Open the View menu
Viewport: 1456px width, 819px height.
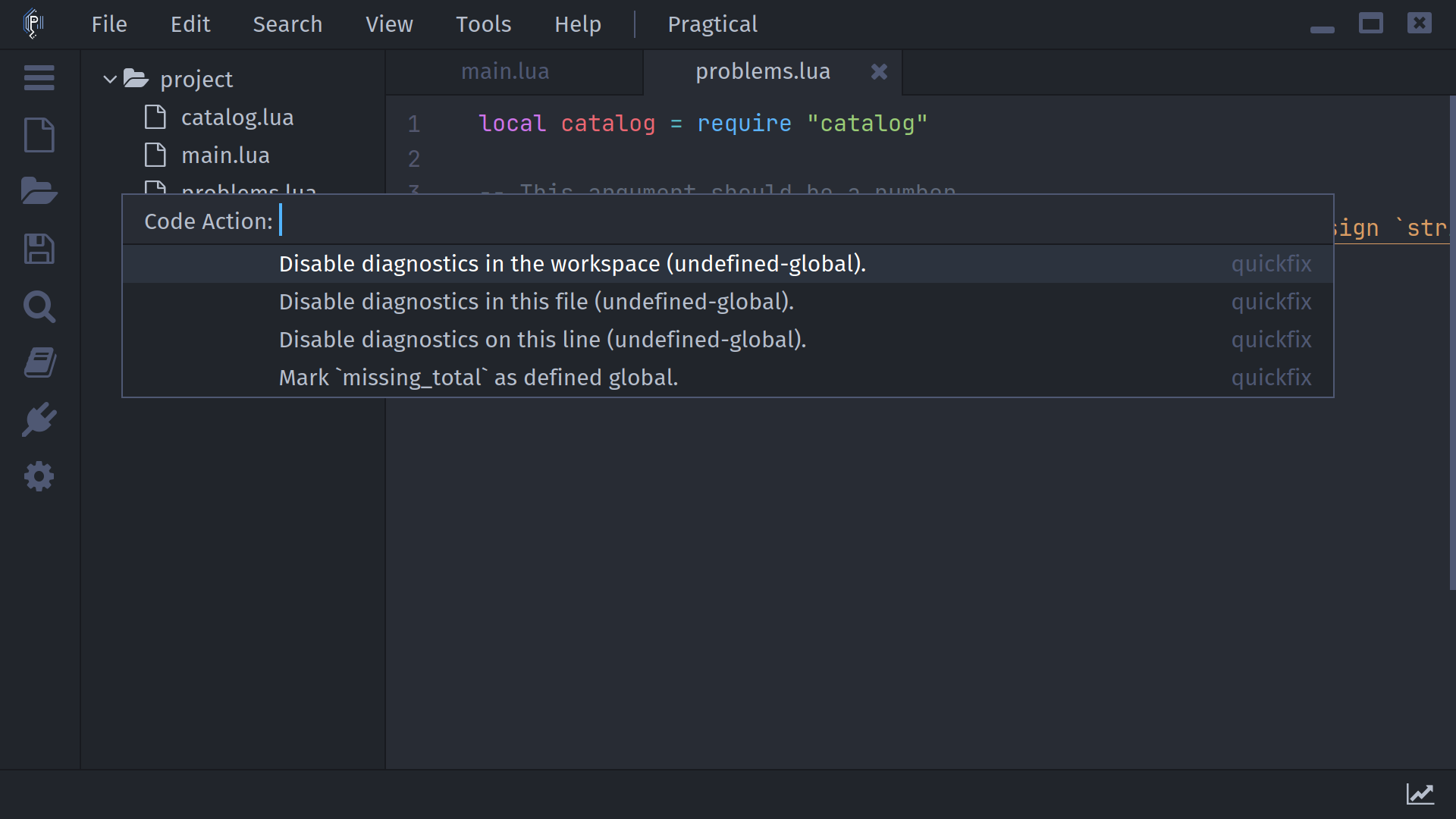[389, 24]
